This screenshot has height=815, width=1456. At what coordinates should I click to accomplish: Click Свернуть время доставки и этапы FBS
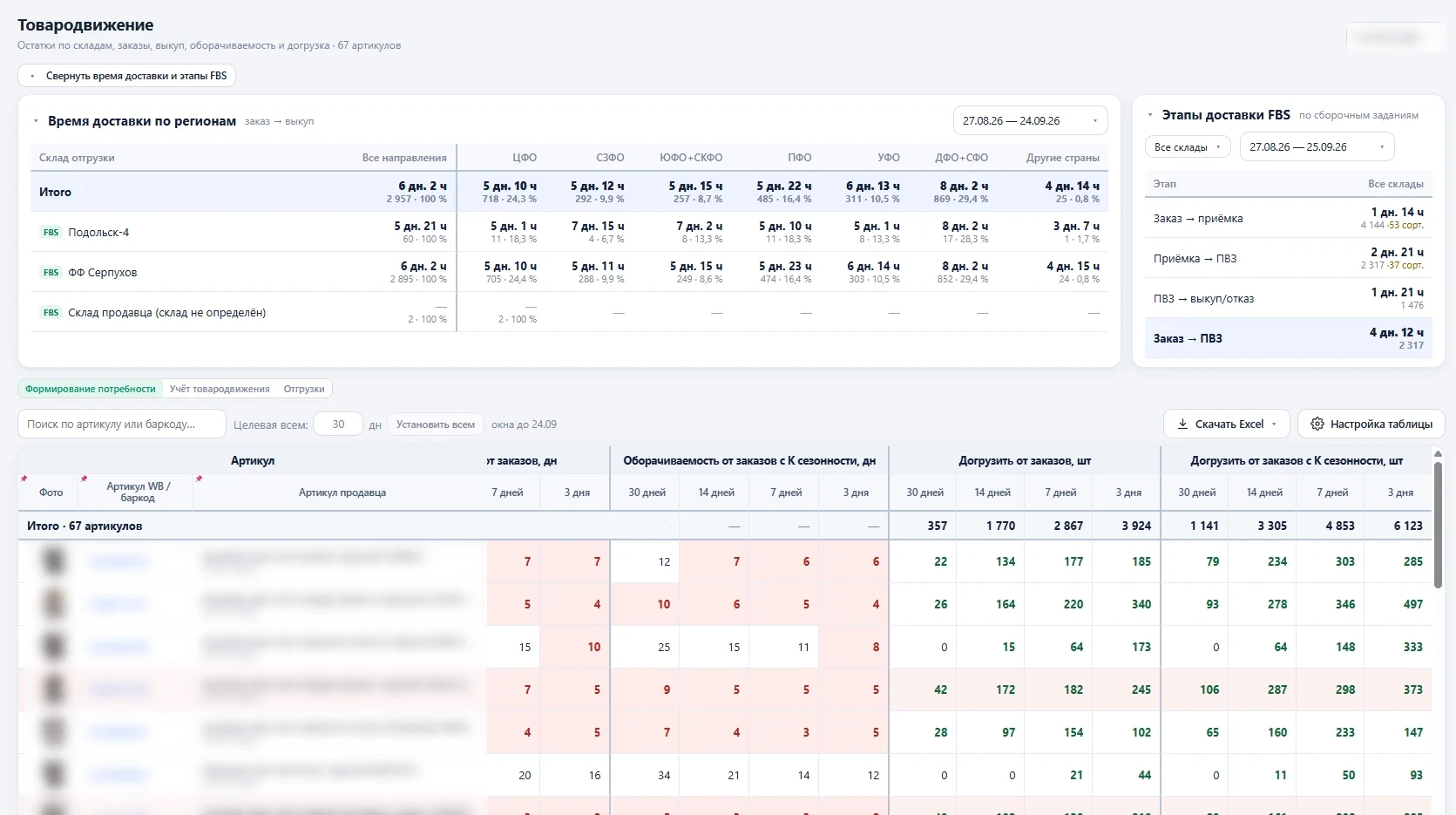(x=126, y=76)
